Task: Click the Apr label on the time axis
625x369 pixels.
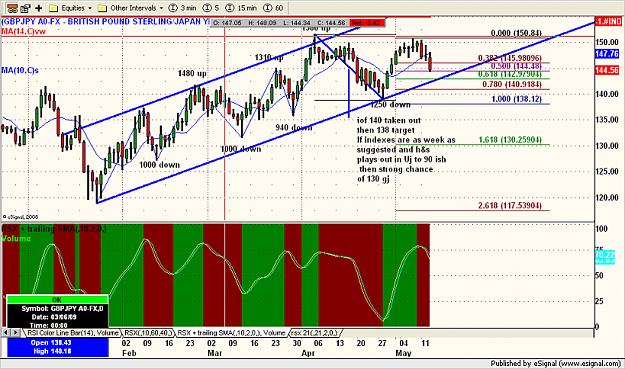Action: pos(308,353)
